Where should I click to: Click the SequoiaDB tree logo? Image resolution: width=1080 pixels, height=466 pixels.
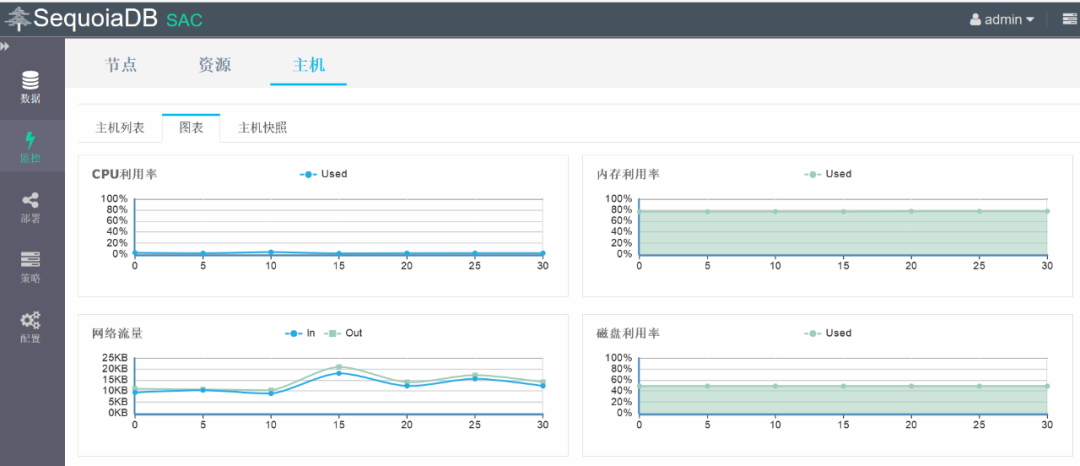(x=17, y=19)
